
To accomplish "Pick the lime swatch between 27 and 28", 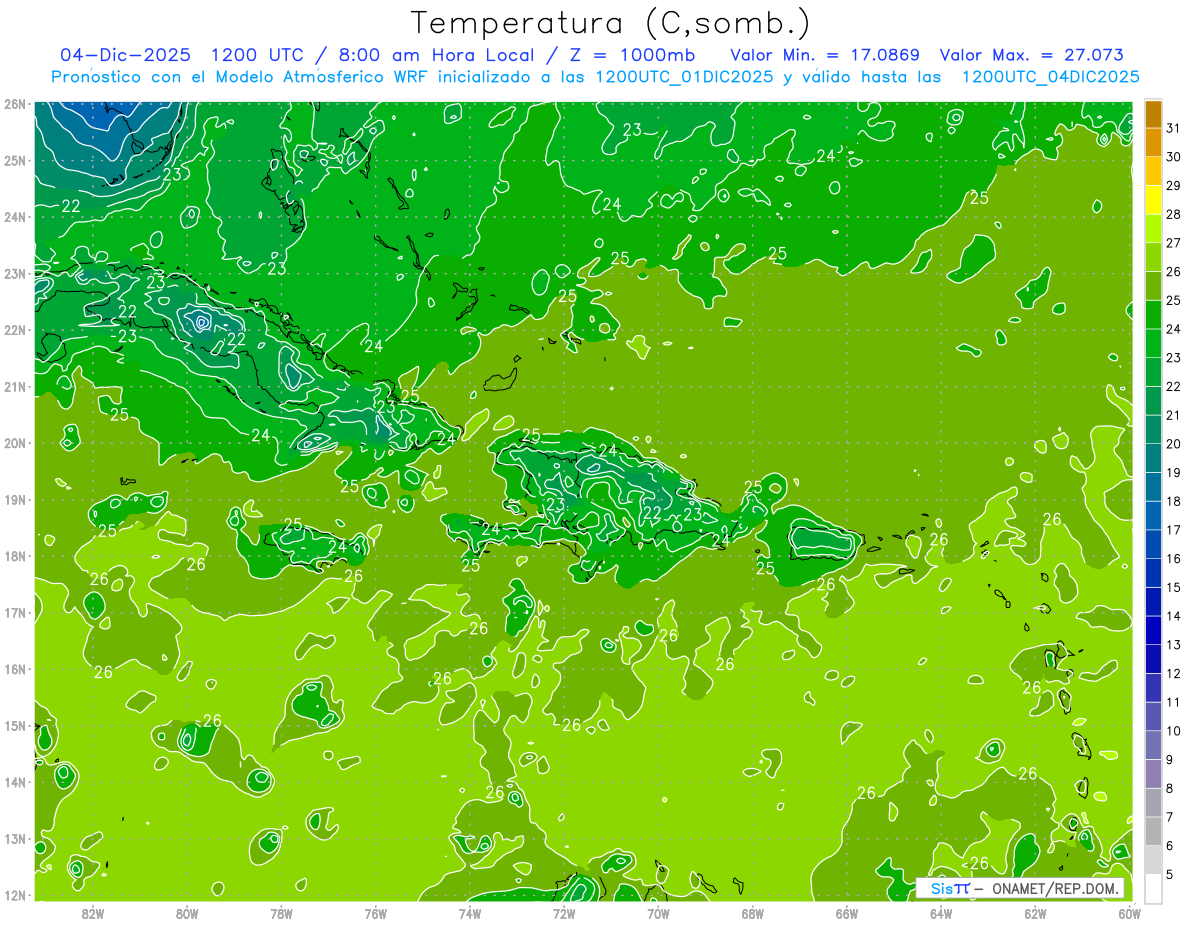I will point(1153,228).
